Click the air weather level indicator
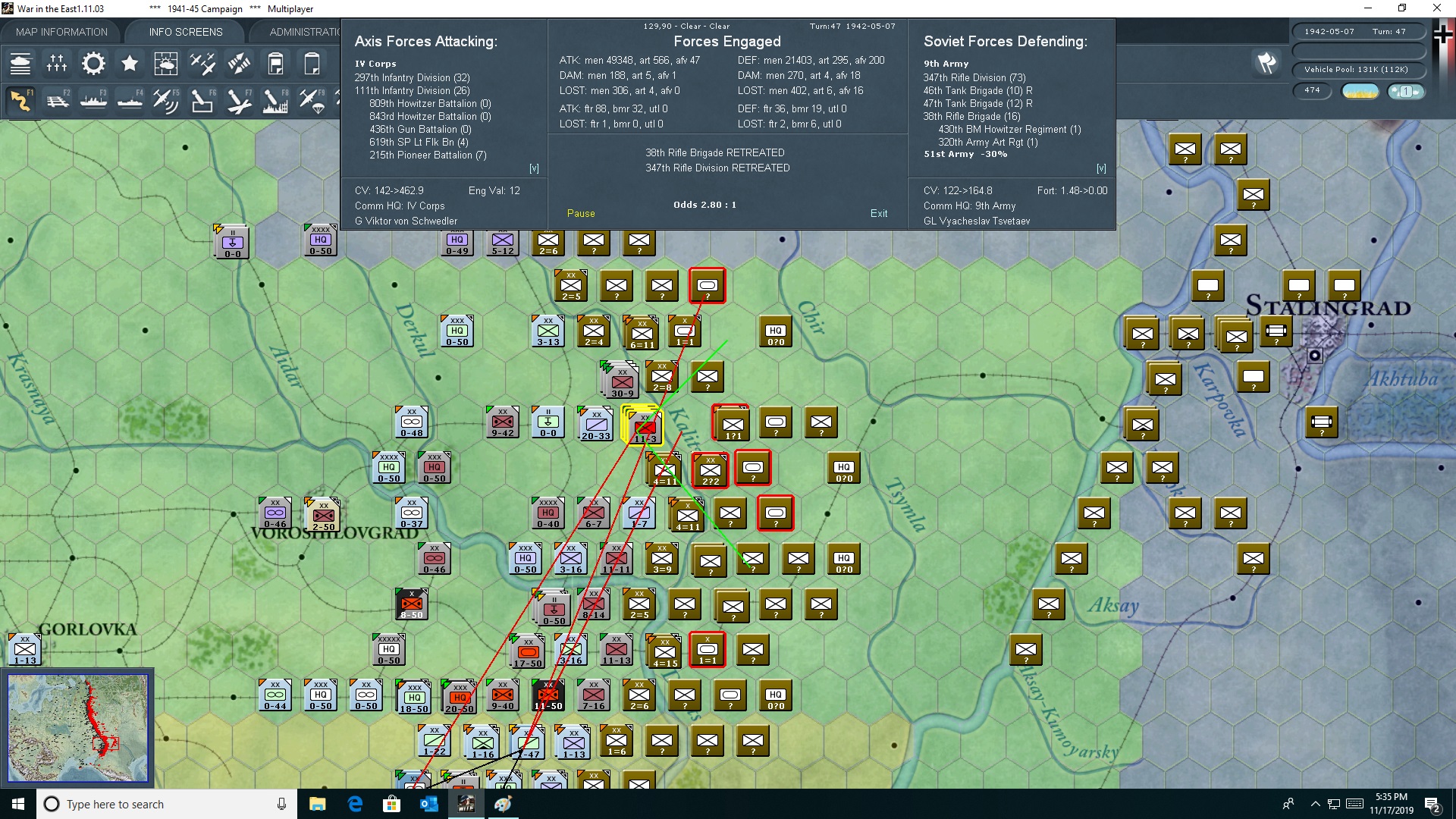1456x819 pixels. (1405, 91)
